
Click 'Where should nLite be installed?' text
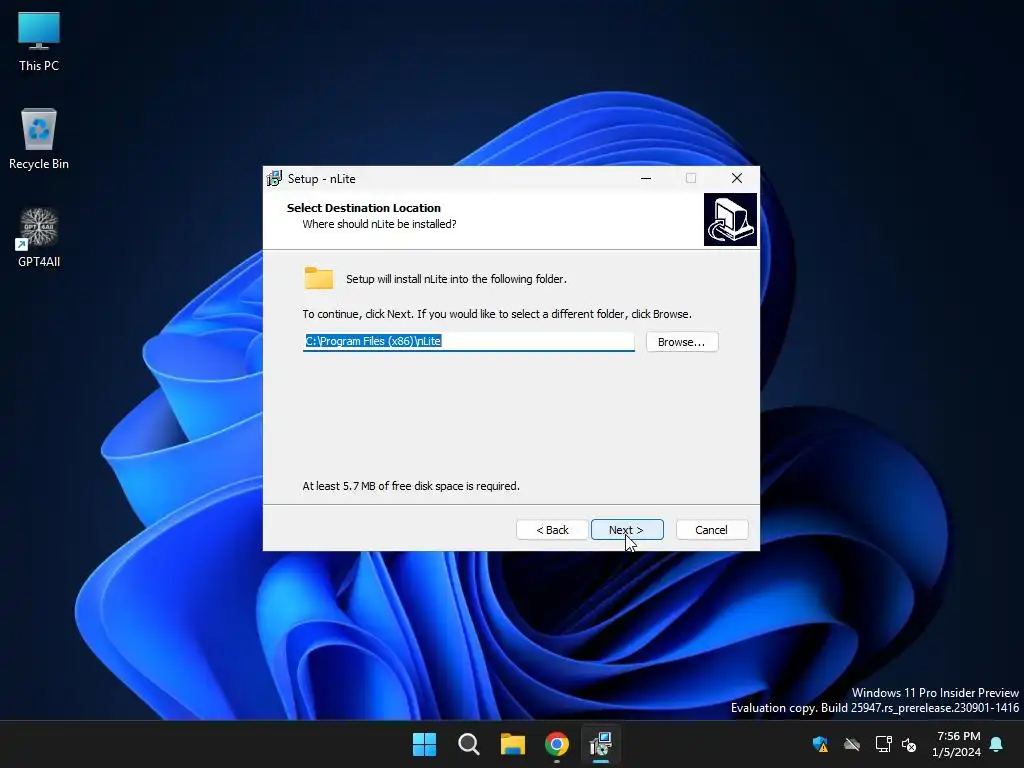(x=379, y=224)
